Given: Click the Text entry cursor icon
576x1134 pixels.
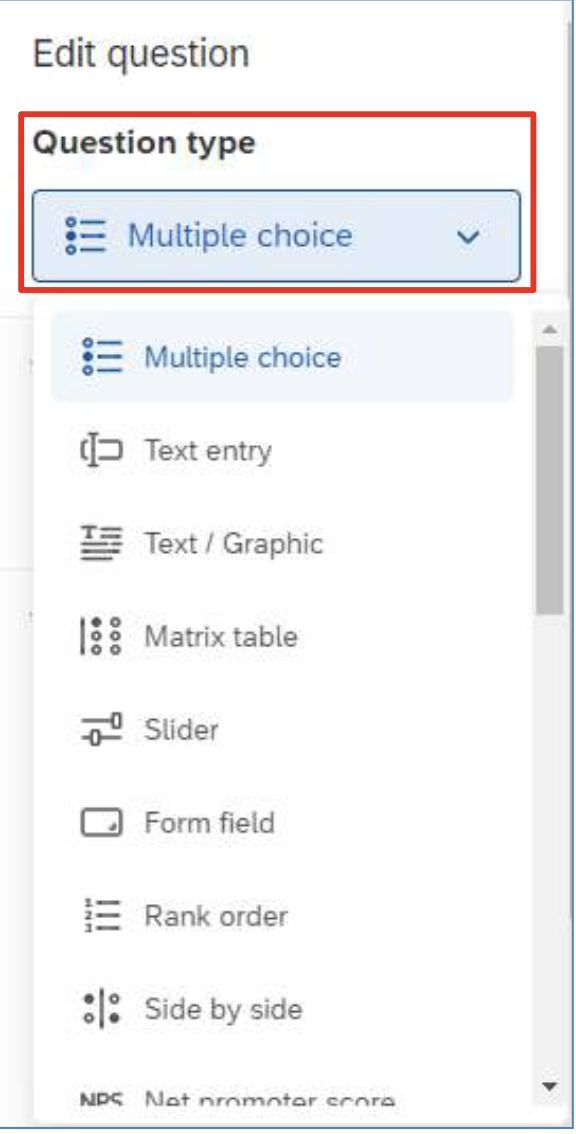Looking at the screenshot, I should [101, 451].
